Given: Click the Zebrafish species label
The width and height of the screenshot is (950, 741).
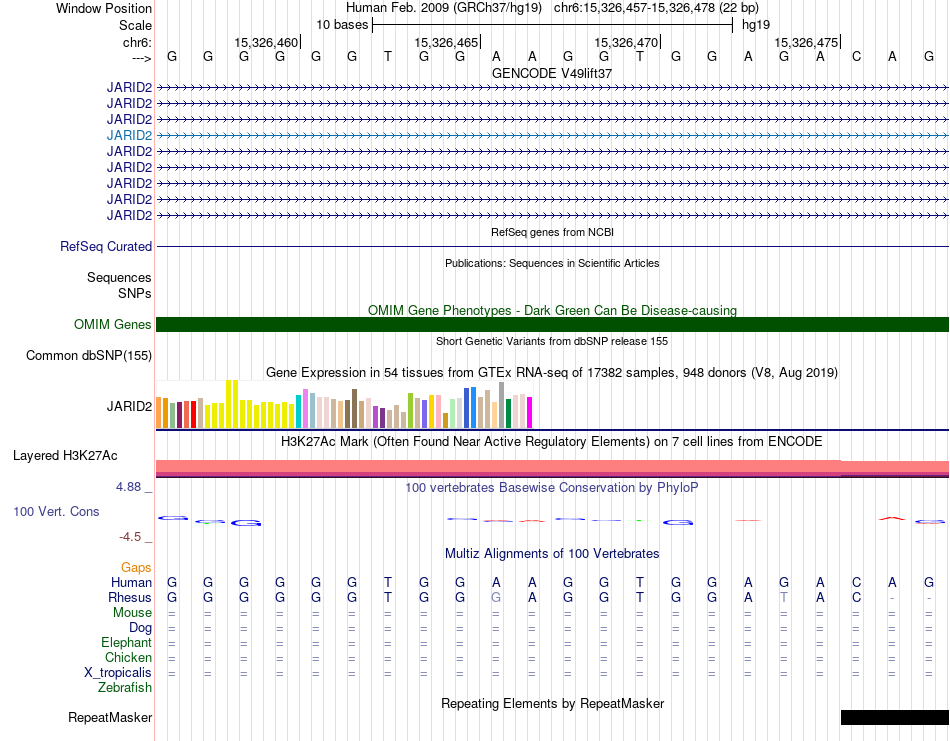Looking at the screenshot, I should pos(125,688).
